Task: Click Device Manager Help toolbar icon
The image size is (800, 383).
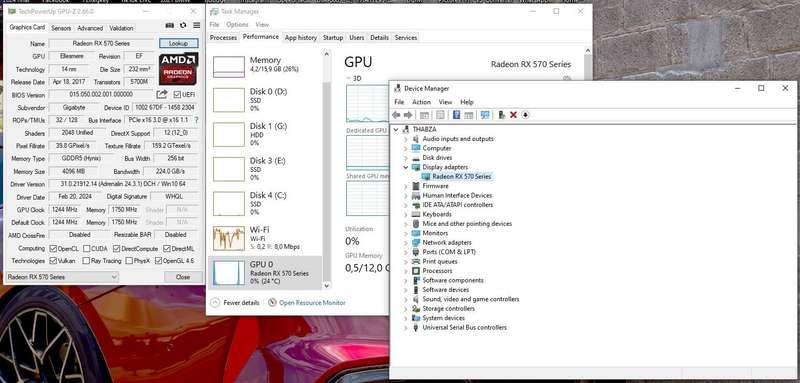Action: pos(457,115)
